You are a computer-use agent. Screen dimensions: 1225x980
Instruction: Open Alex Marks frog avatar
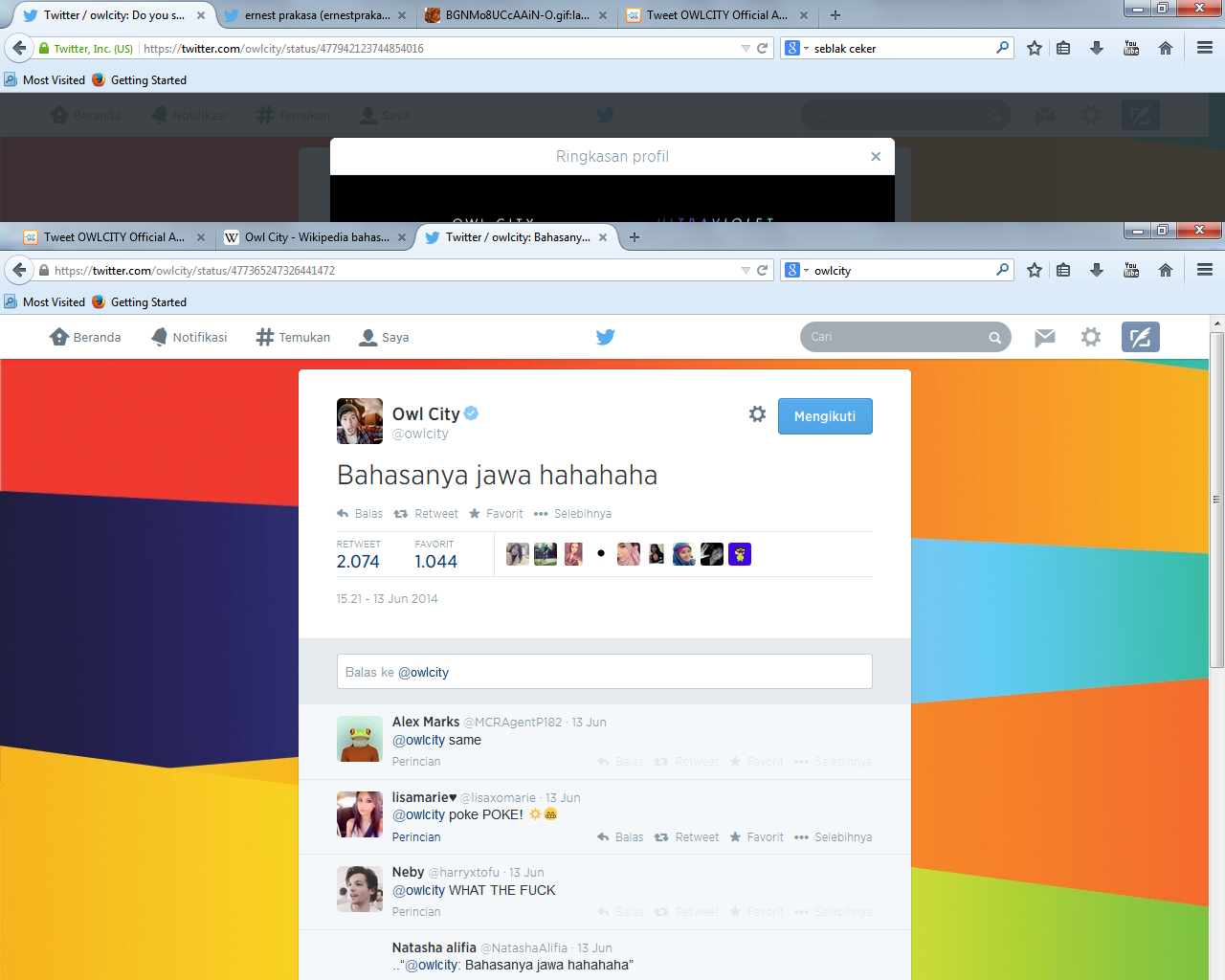pyautogui.click(x=360, y=739)
